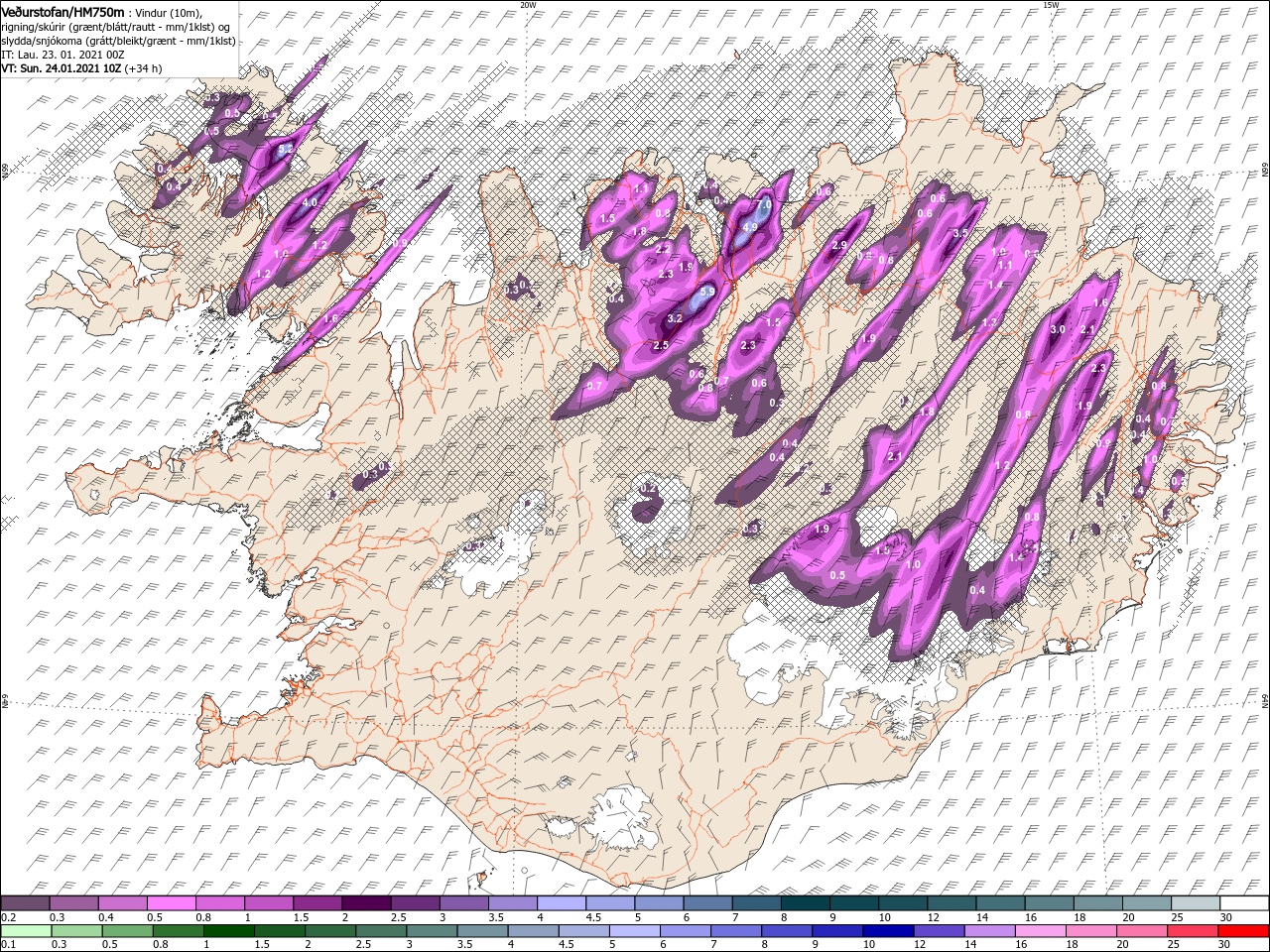Click the 0.2 value over the central glacier

[646, 488]
